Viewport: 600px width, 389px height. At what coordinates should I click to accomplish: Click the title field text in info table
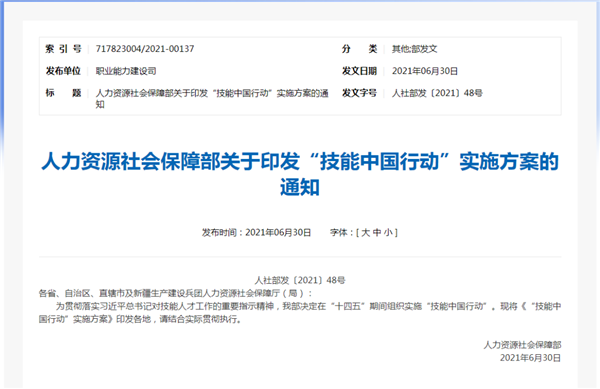[212, 99]
